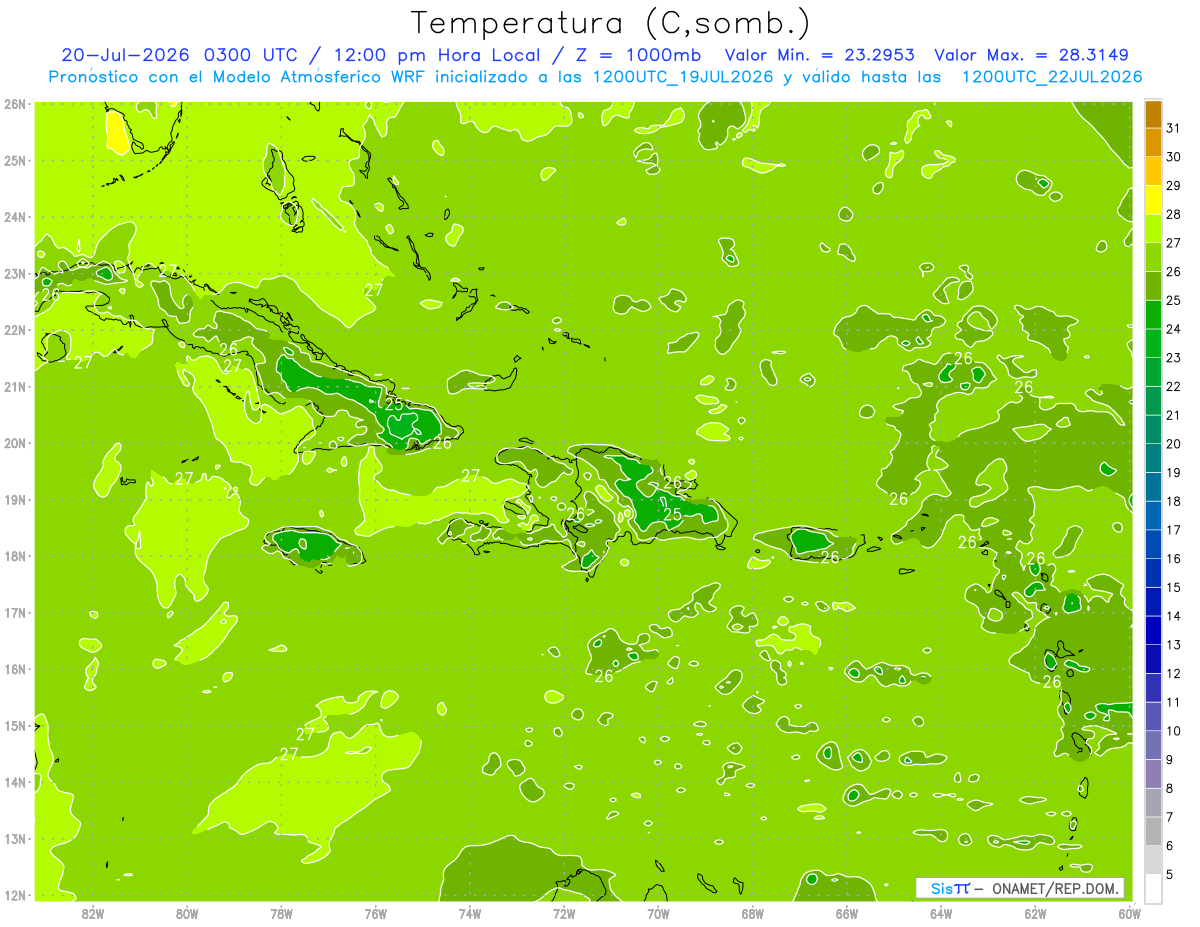The width and height of the screenshot is (1200, 927).
Task: Pick the yellow 28–29 swatch on color scale
Action: tap(1153, 200)
